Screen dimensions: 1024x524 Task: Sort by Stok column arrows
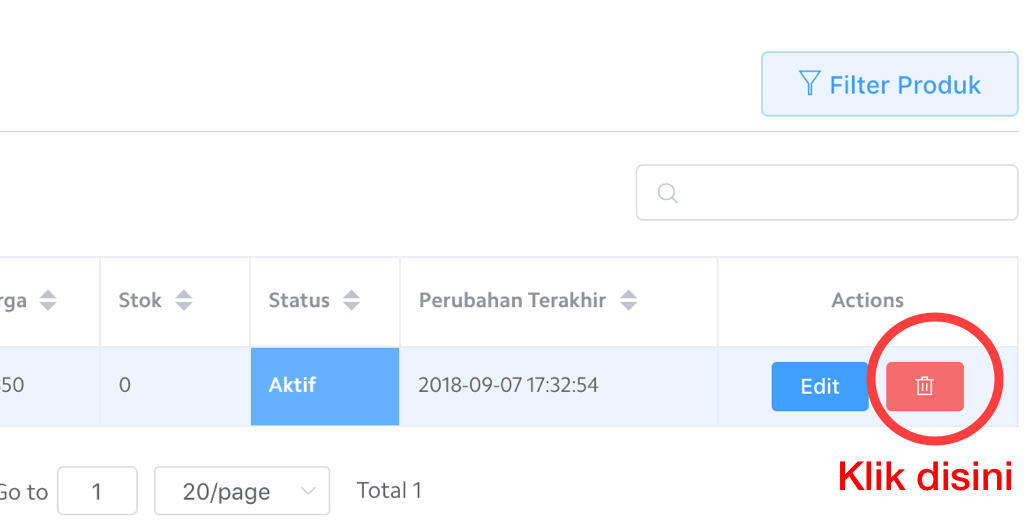point(183,300)
